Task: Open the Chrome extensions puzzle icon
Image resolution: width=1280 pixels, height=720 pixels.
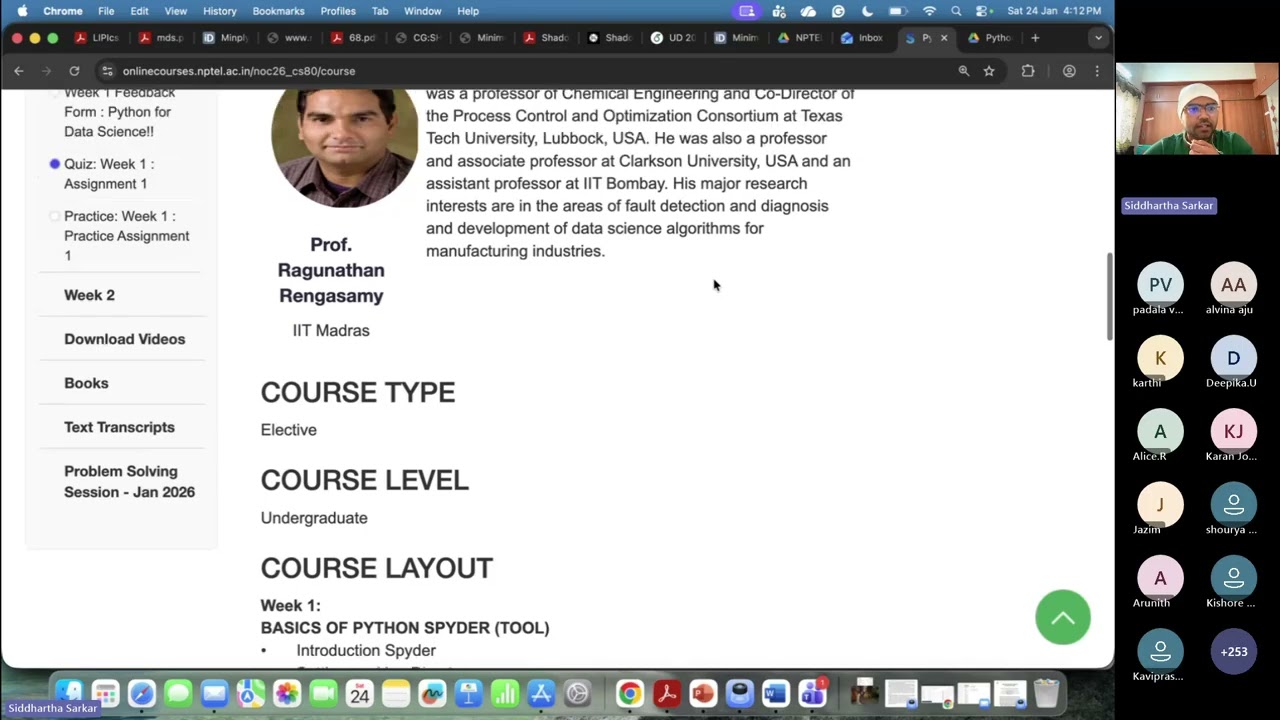Action: pyautogui.click(x=1028, y=71)
